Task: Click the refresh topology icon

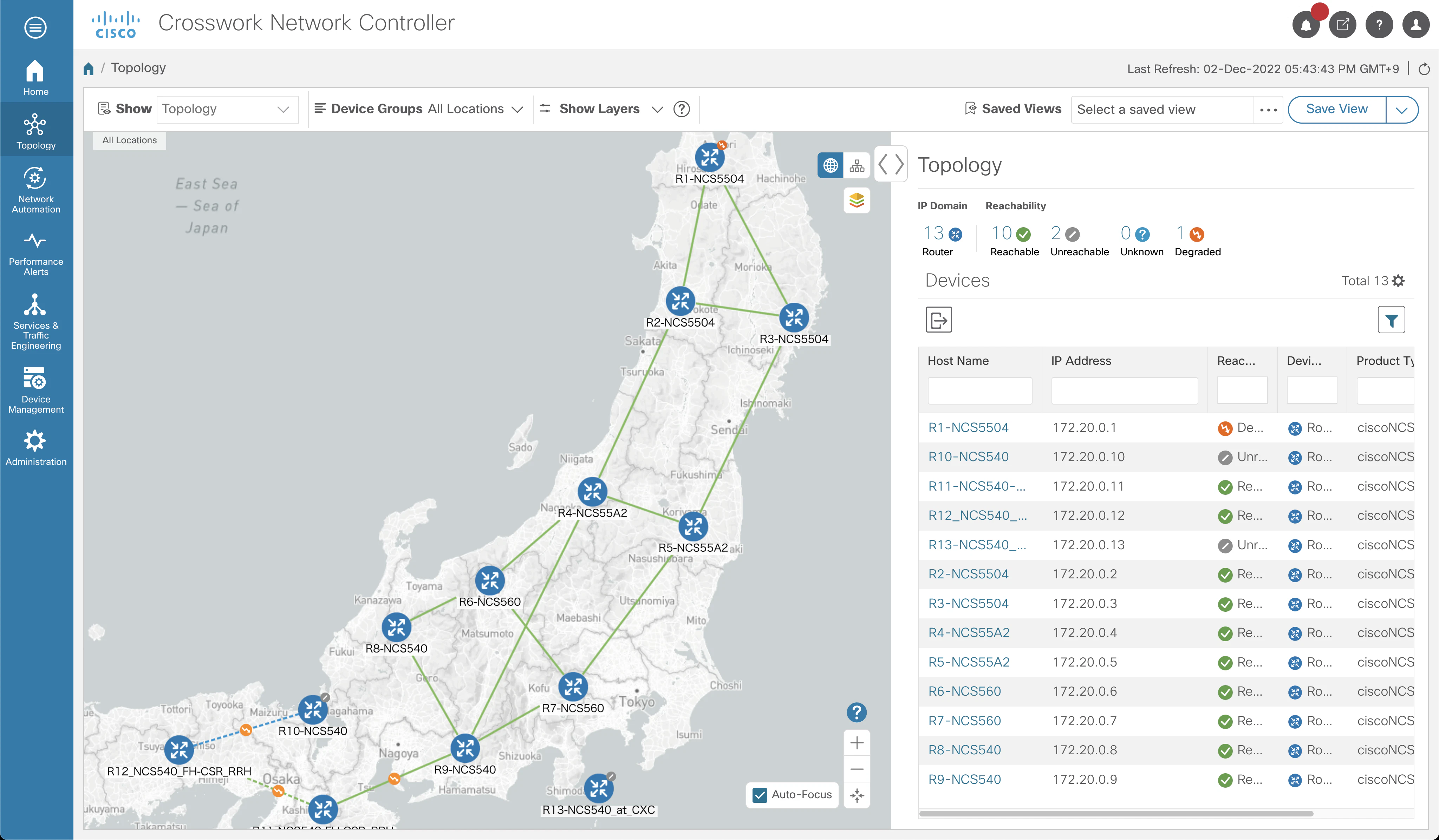Action: click(x=1424, y=69)
